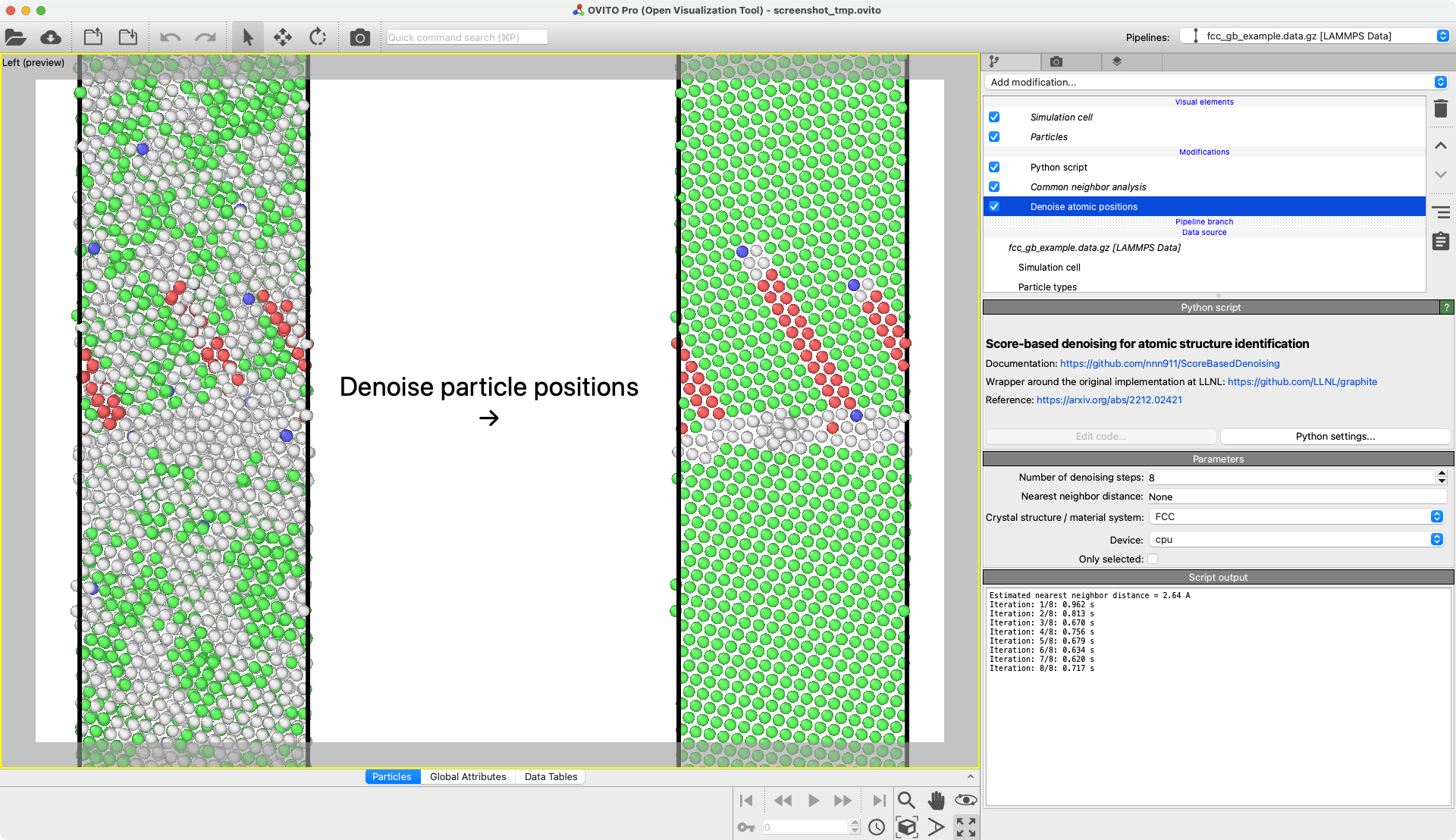The image size is (1456, 840).
Task: Switch to the Data Tables tab
Action: (551, 777)
